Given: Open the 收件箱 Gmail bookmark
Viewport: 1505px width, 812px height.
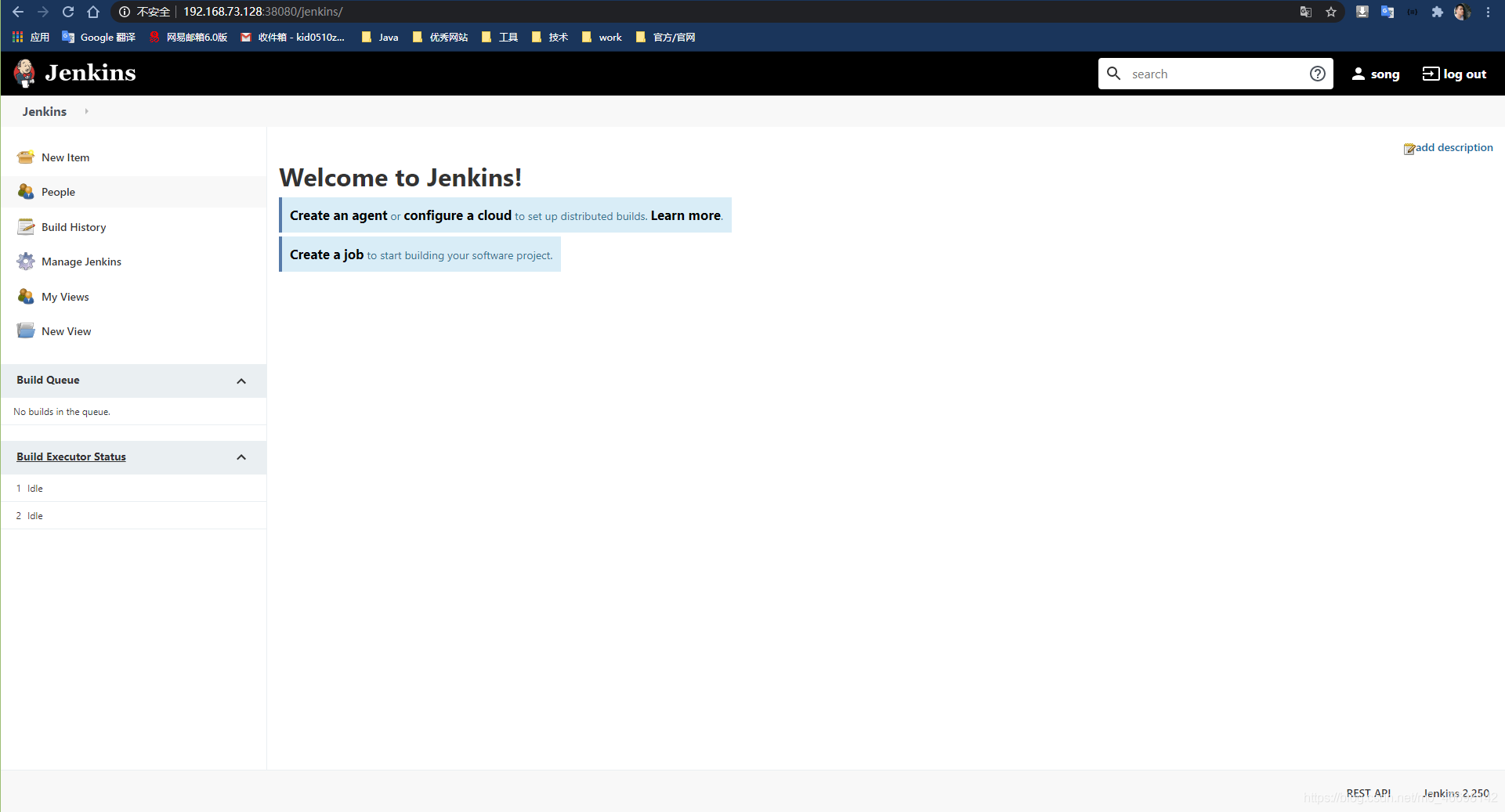Looking at the screenshot, I should coord(292,37).
